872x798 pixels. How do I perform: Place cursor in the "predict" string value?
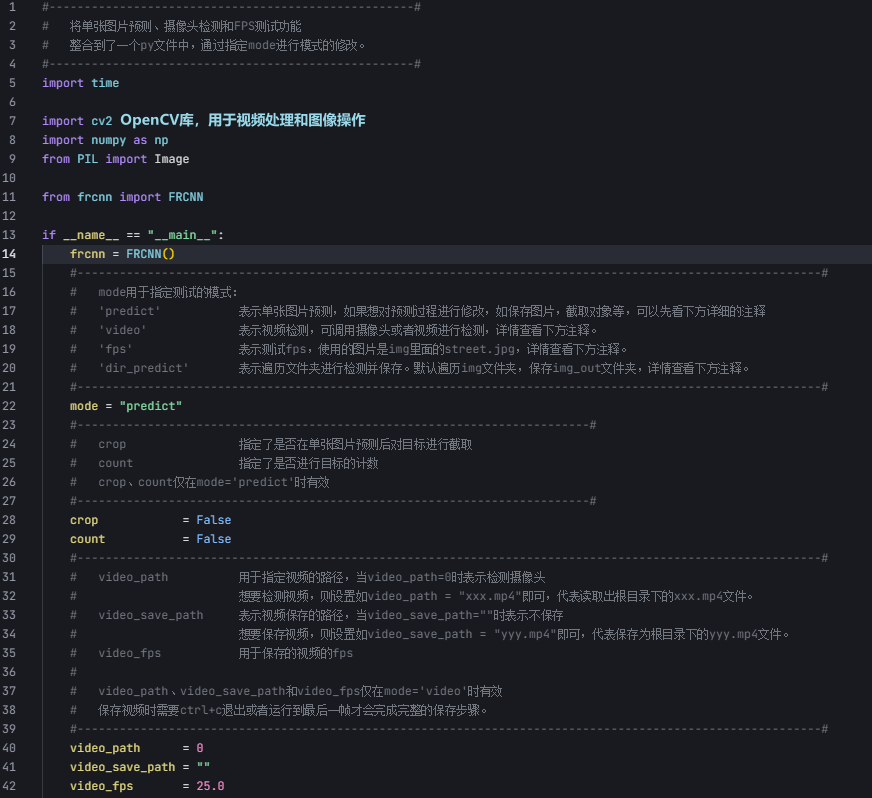pyautogui.click(x=150, y=405)
